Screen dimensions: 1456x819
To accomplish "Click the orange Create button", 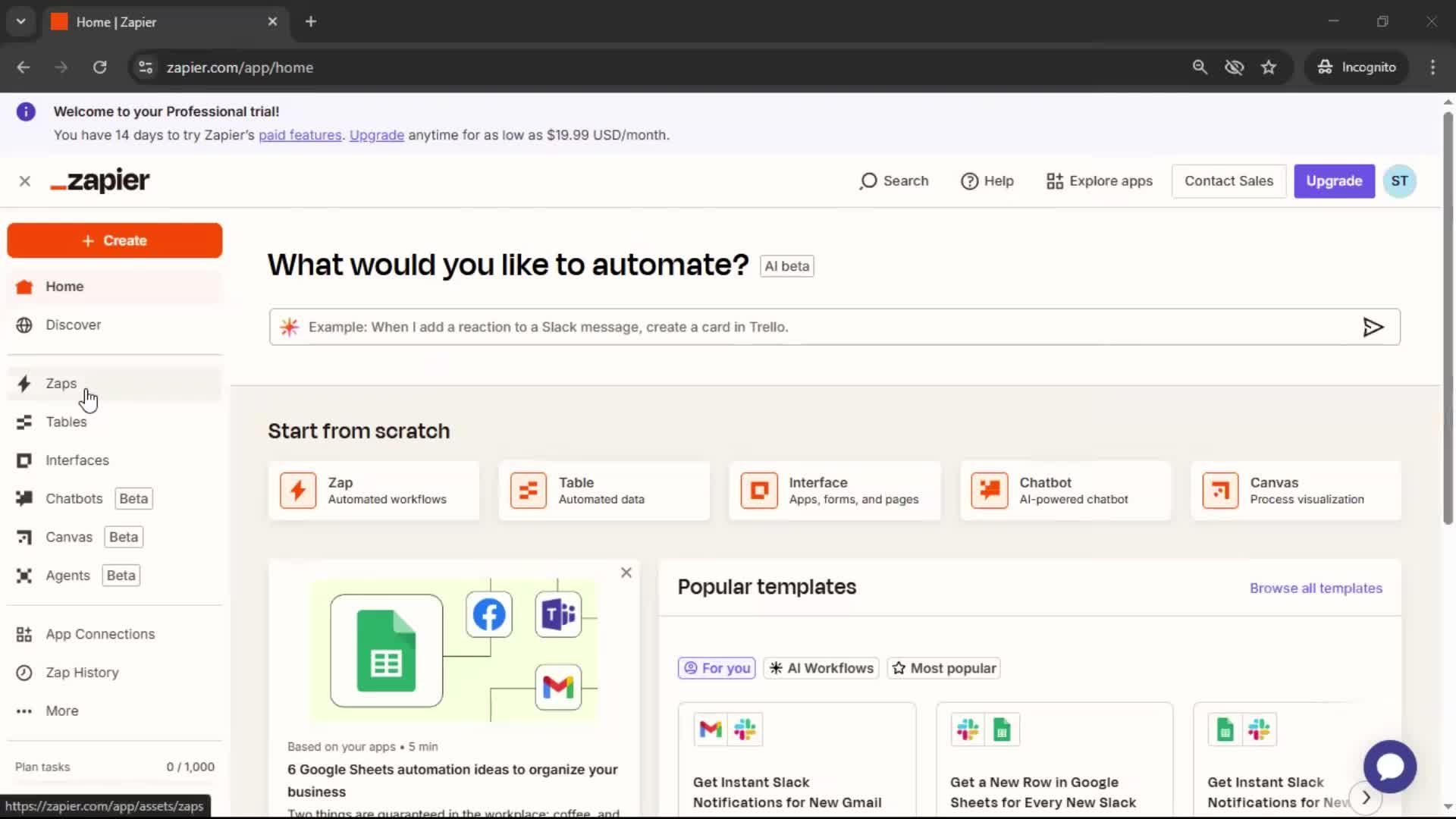I will coord(115,240).
